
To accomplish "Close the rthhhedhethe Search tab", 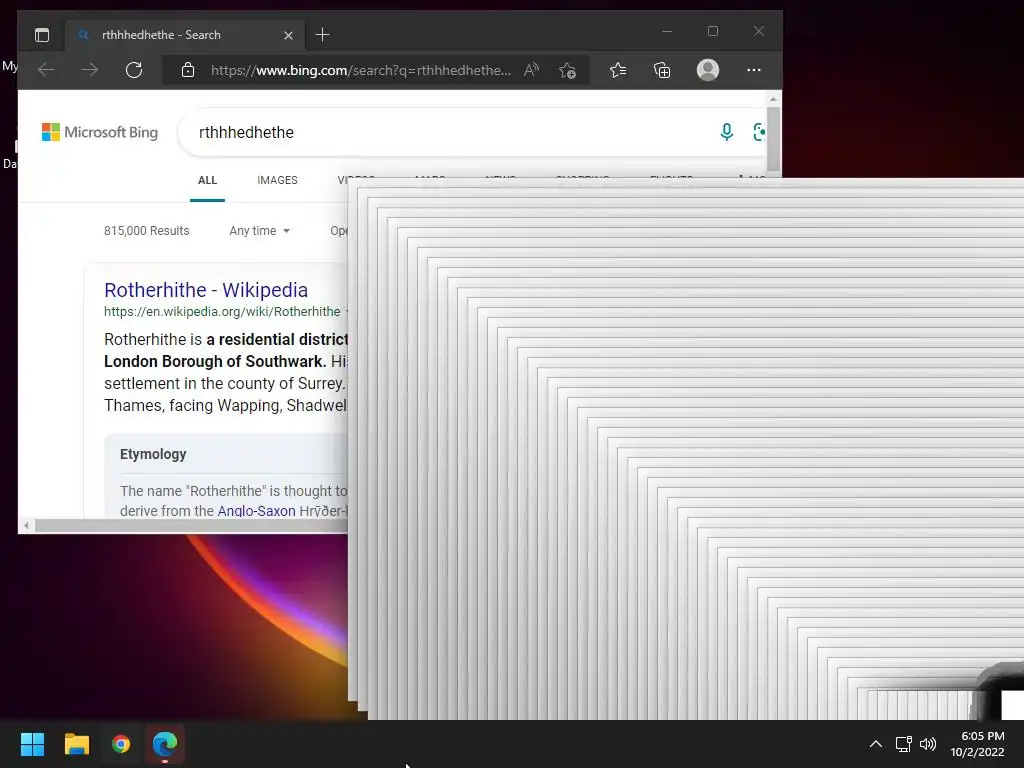I will (x=288, y=35).
